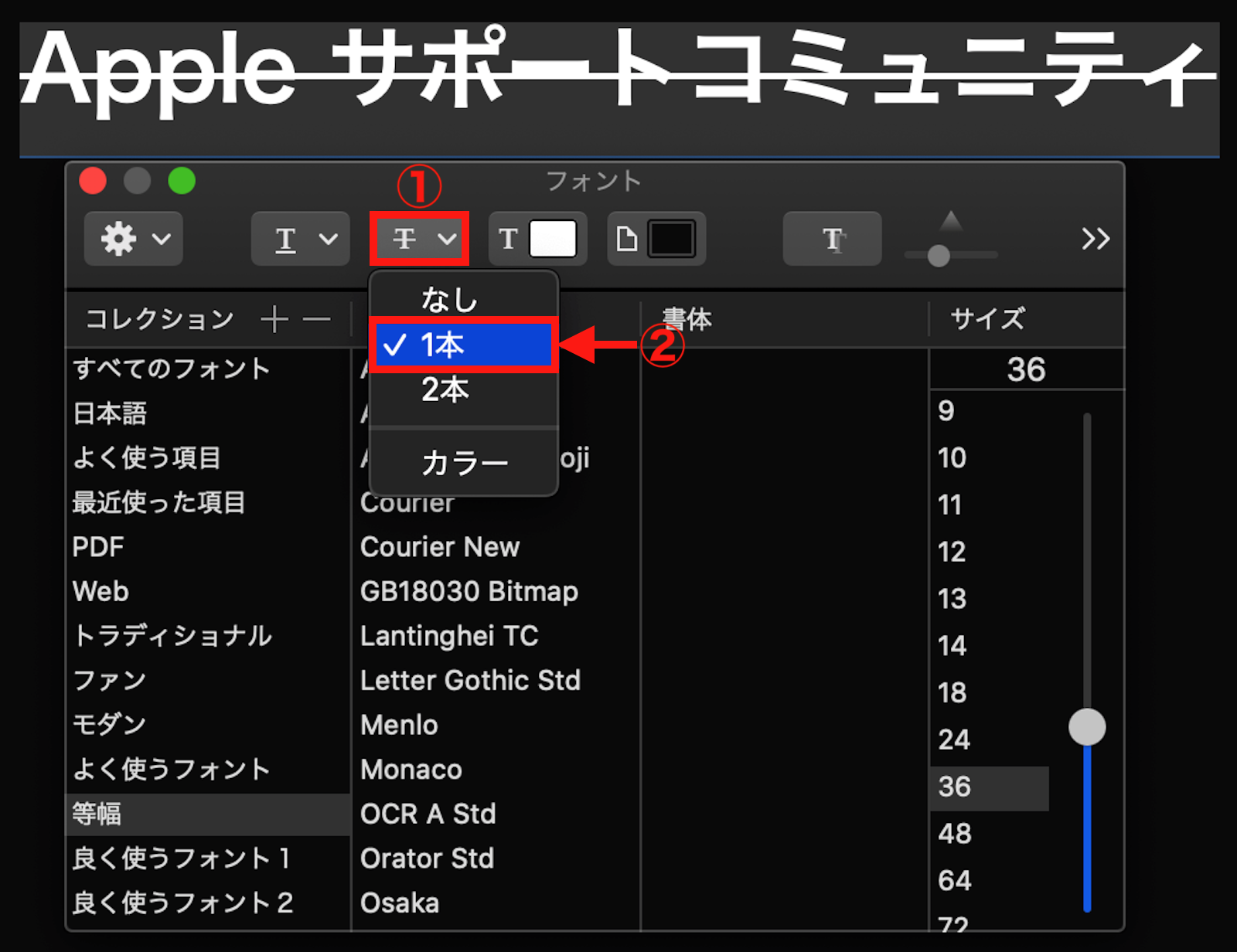Screen dimensions: 1237x952
Task: Select the すべてのフォント collection
Action: 209,369
